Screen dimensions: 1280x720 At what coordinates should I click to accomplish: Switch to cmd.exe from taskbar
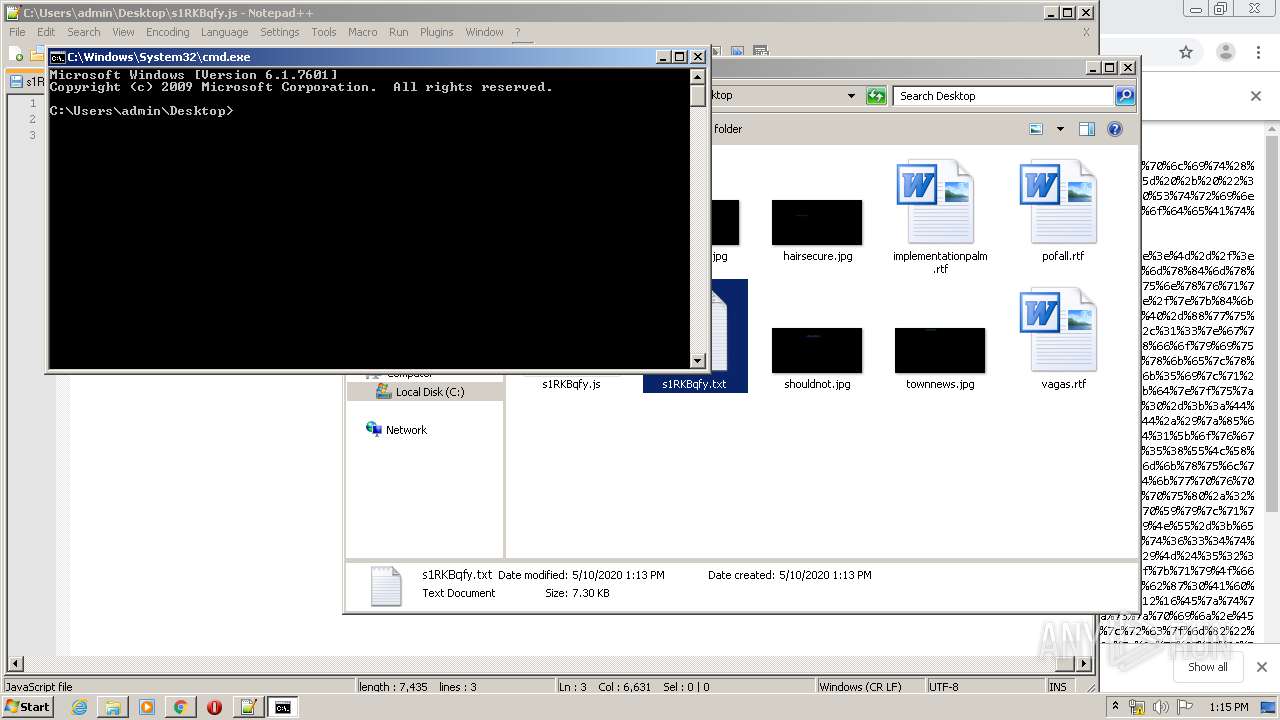pos(283,707)
